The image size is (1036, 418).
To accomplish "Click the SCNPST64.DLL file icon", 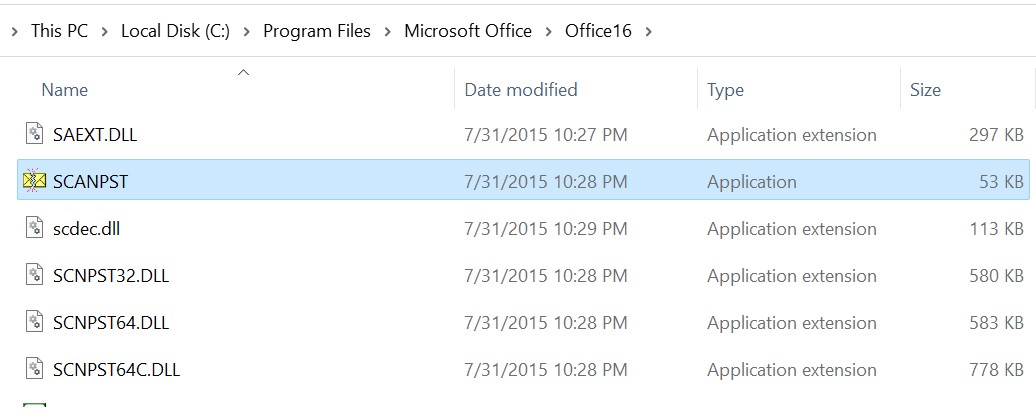I will (x=34, y=322).
